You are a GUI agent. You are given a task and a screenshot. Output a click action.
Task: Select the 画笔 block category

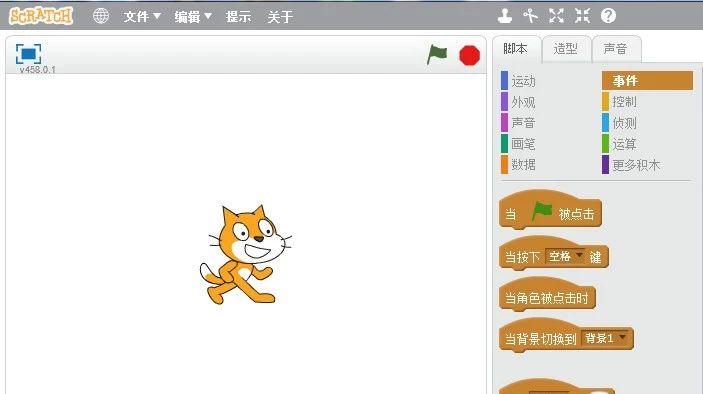(x=519, y=144)
